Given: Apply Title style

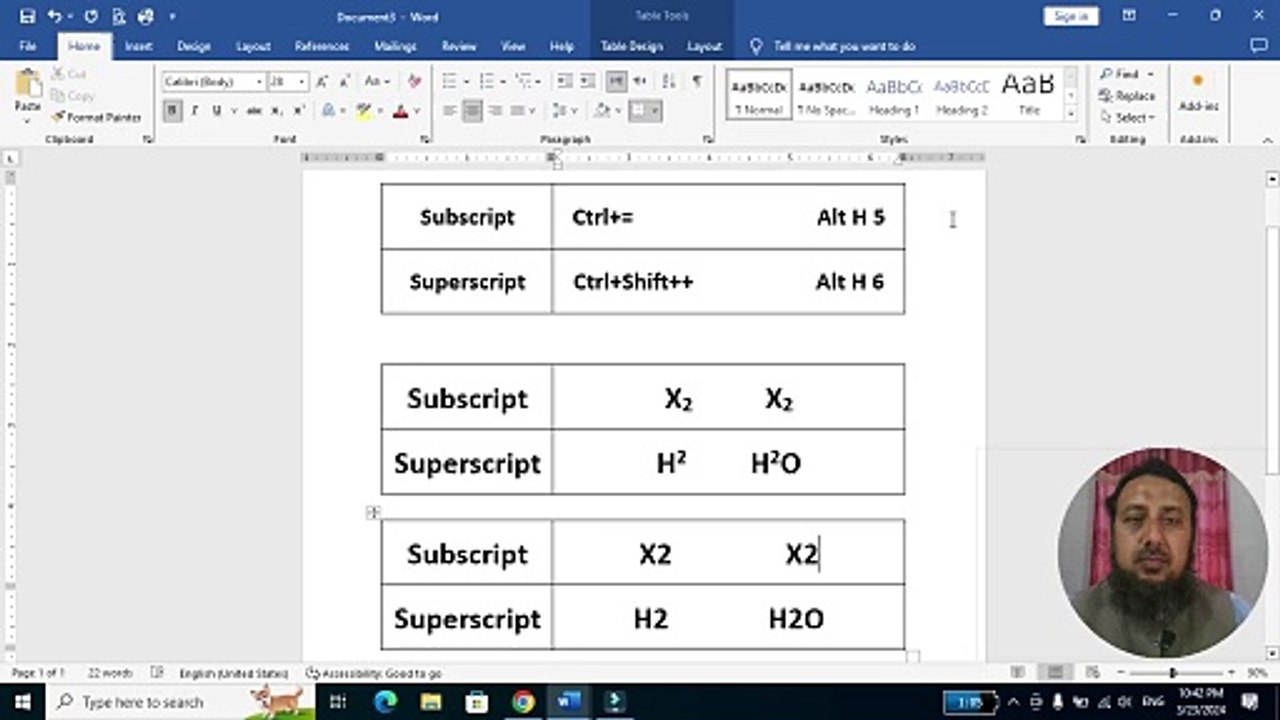Looking at the screenshot, I should tap(1029, 94).
